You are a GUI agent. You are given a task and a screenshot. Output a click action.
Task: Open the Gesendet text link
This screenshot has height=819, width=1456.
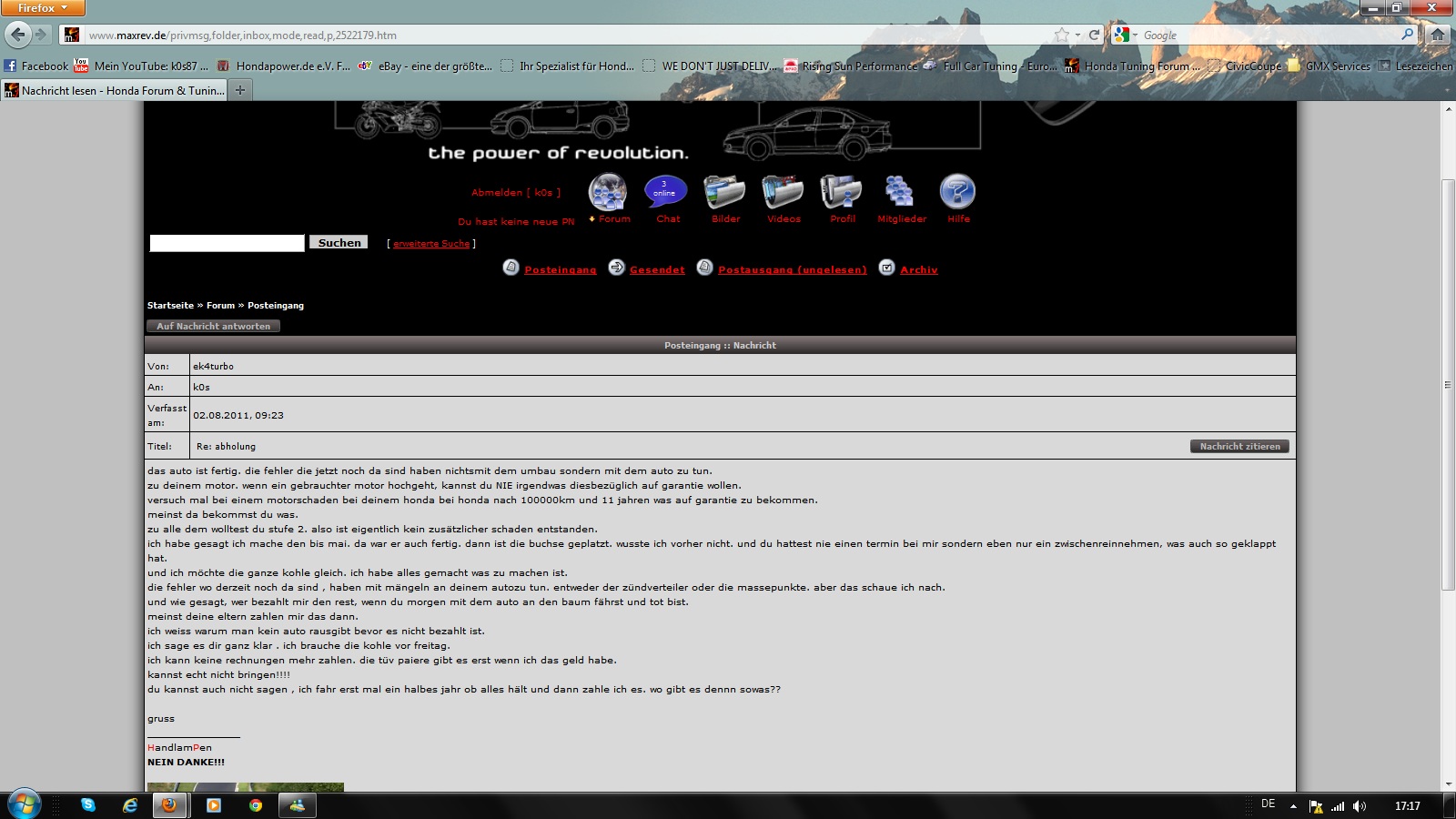point(657,269)
